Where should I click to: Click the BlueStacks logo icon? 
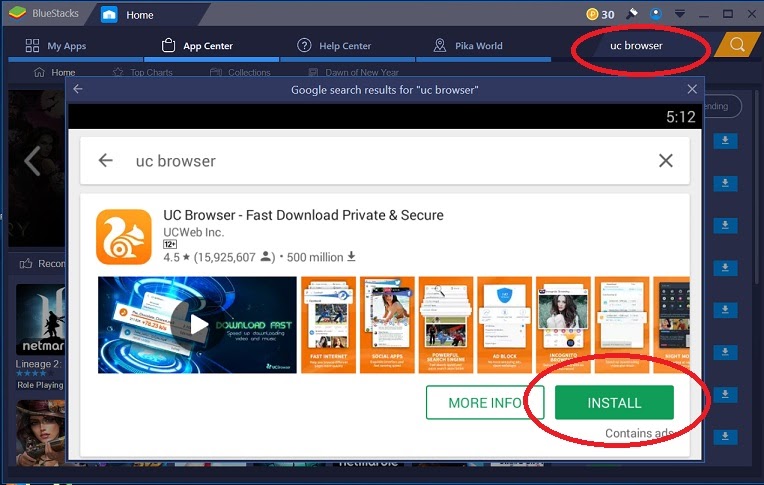coord(17,14)
